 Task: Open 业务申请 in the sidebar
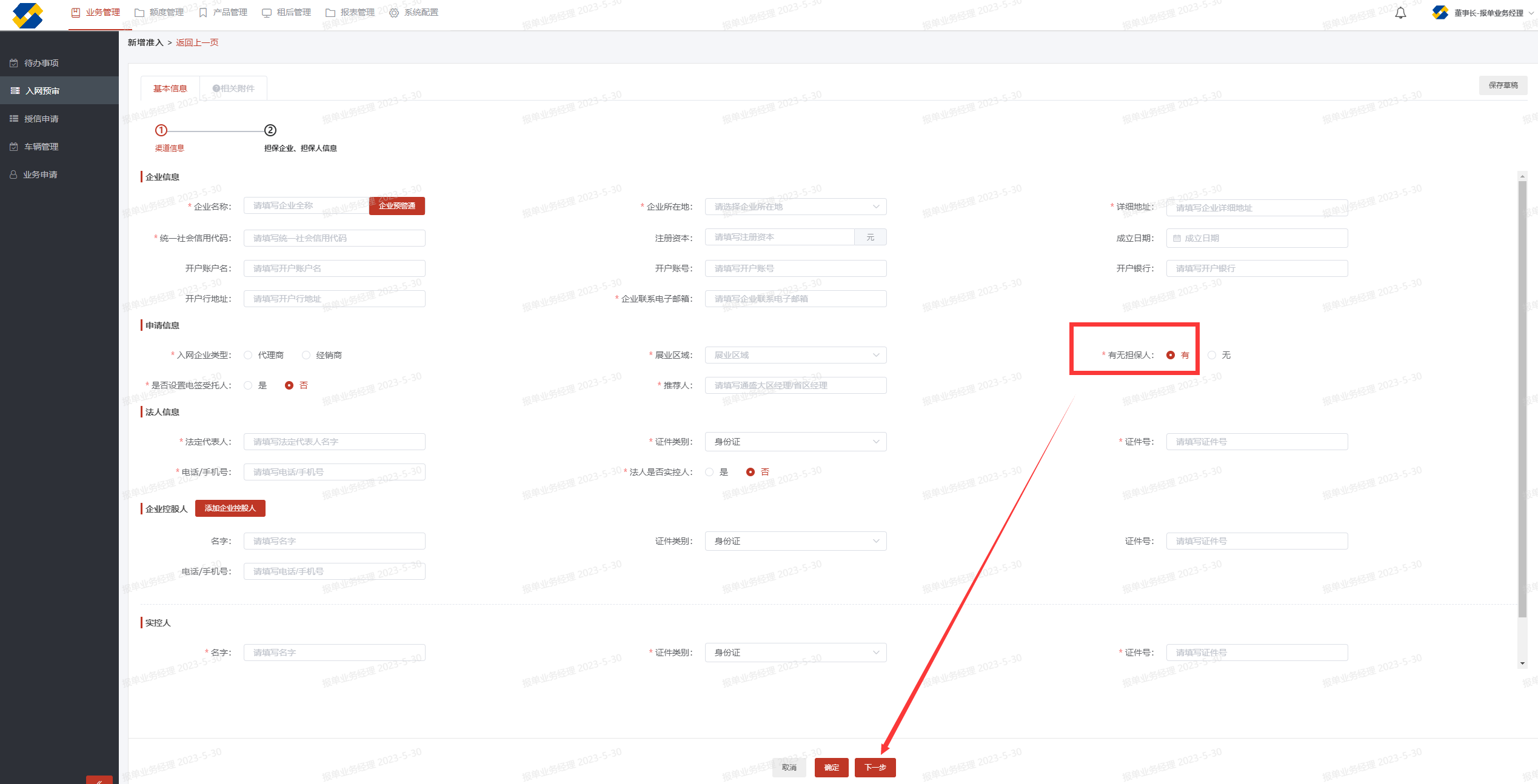click(40, 174)
